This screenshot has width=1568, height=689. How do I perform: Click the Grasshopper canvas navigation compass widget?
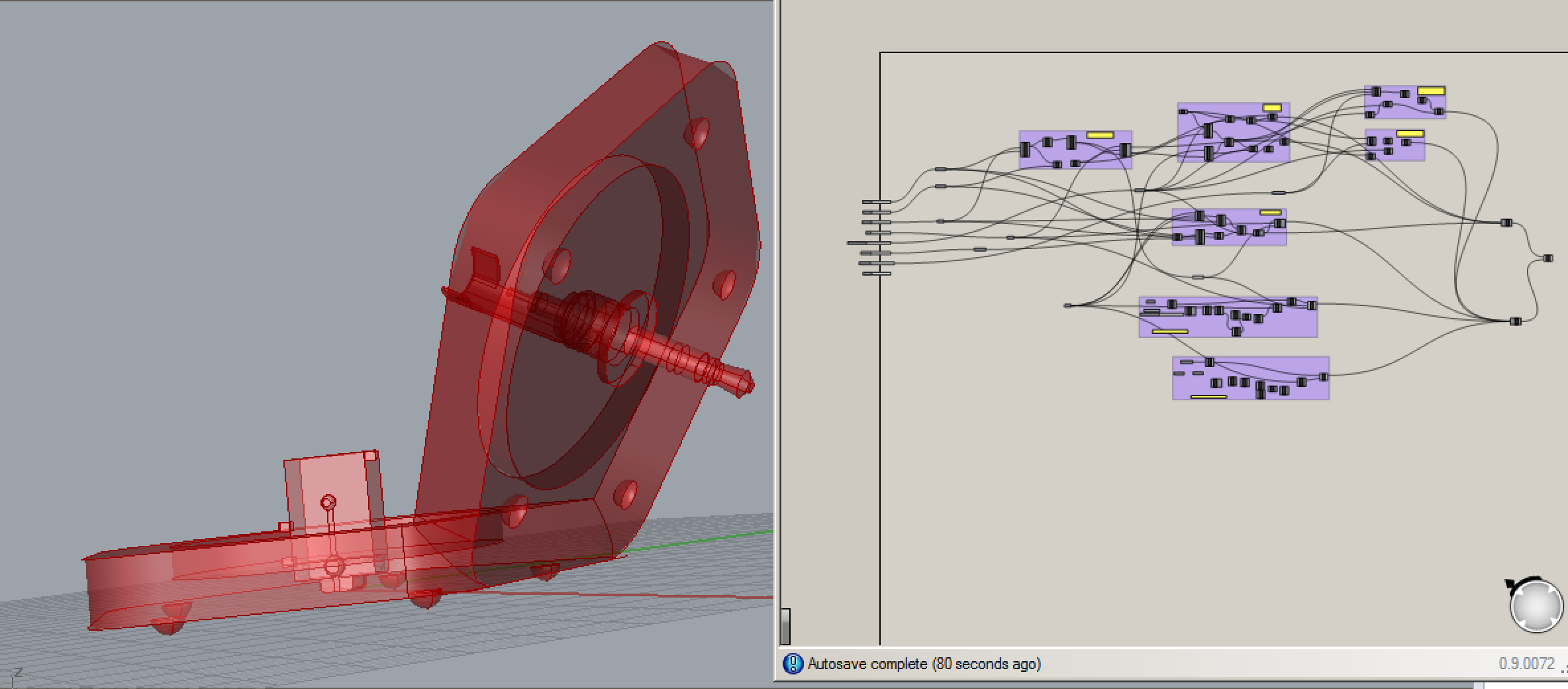pos(1536,605)
